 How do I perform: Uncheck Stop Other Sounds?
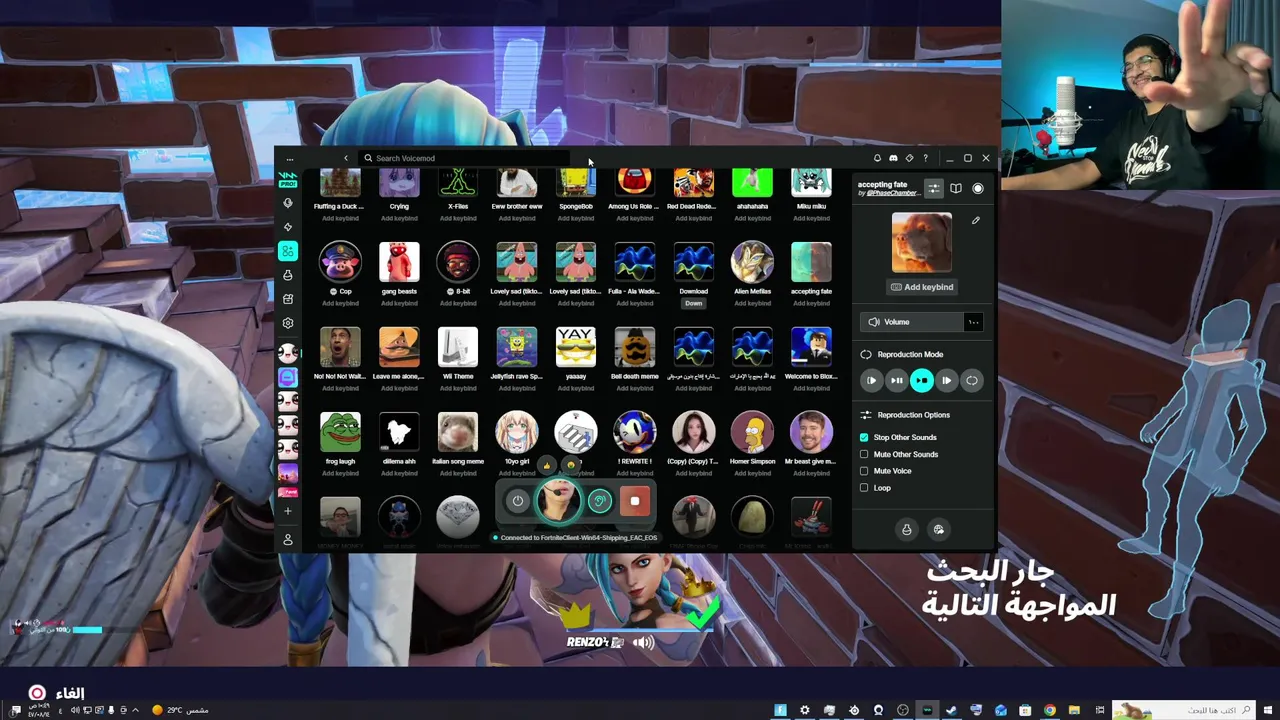point(864,437)
